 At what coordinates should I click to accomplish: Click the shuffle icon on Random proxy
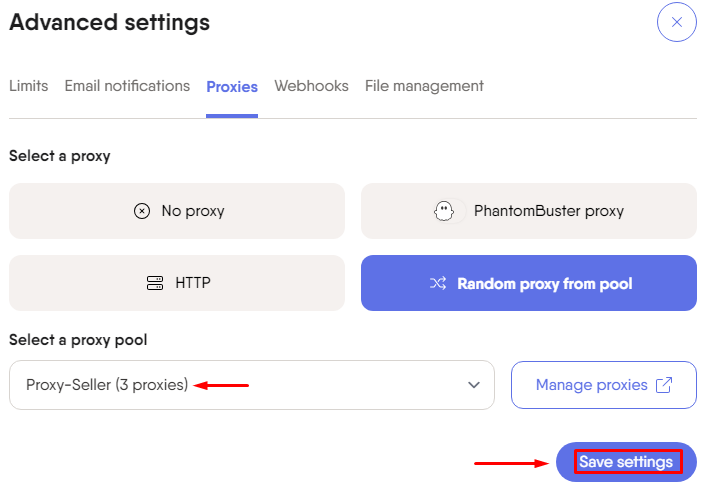[x=438, y=283]
